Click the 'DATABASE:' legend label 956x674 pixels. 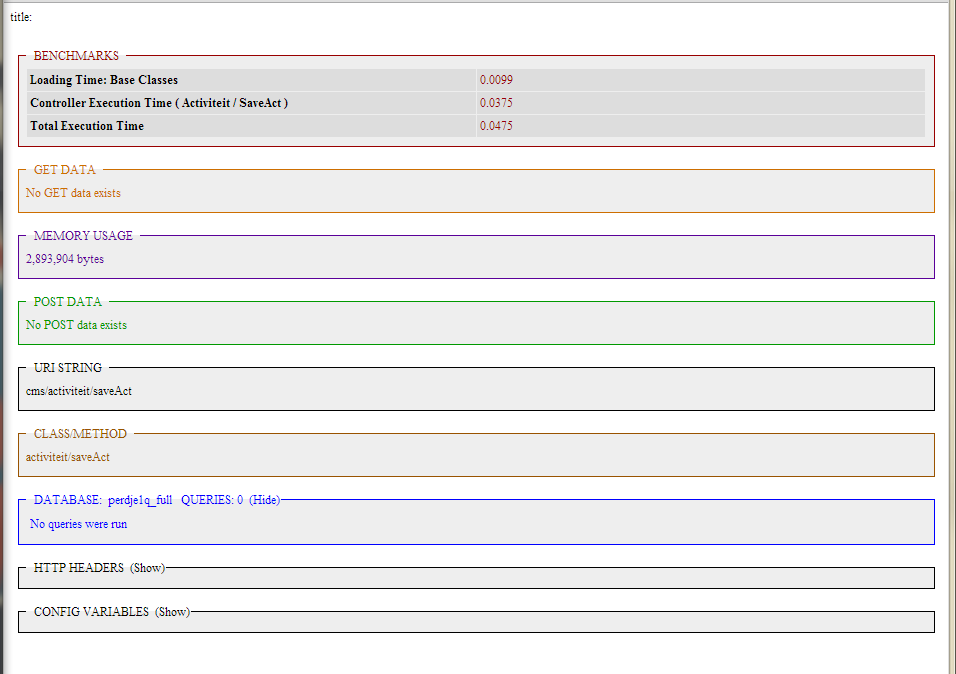coord(68,500)
